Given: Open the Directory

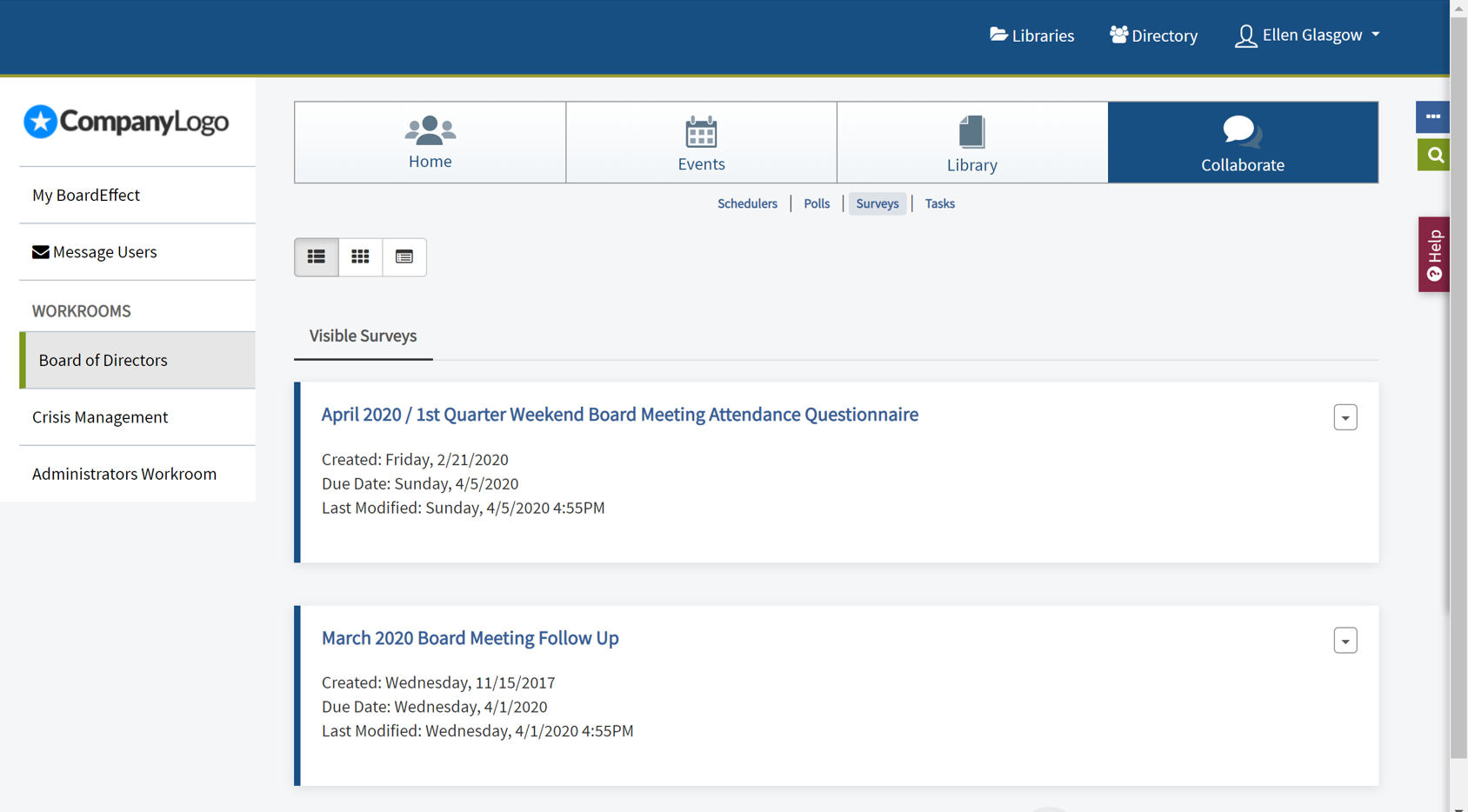Looking at the screenshot, I should tap(1153, 35).
